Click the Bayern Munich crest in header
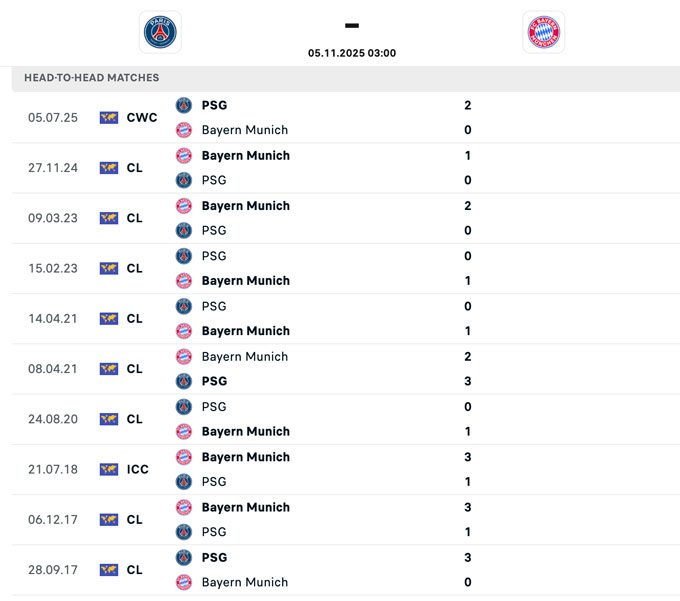This screenshot has width=680, height=601. (x=543, y=32)
